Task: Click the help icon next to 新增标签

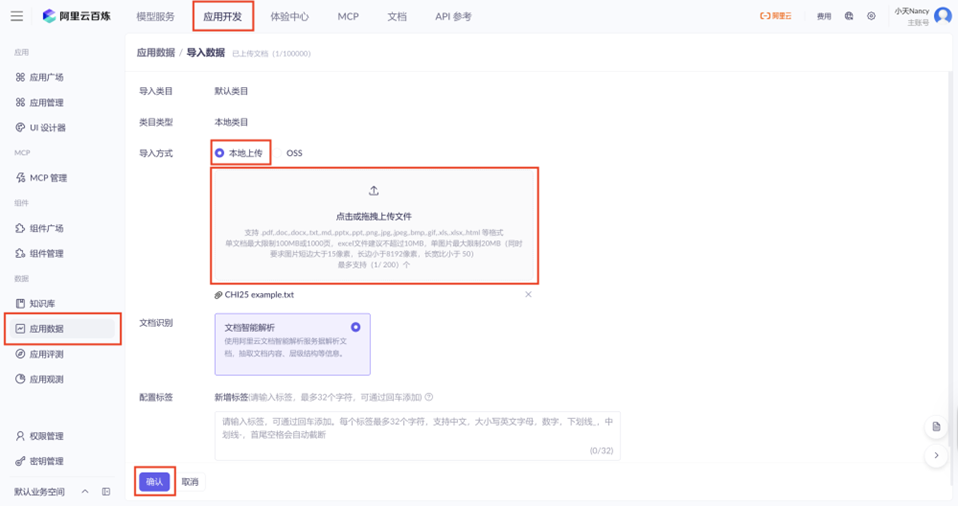Action: 429,397
